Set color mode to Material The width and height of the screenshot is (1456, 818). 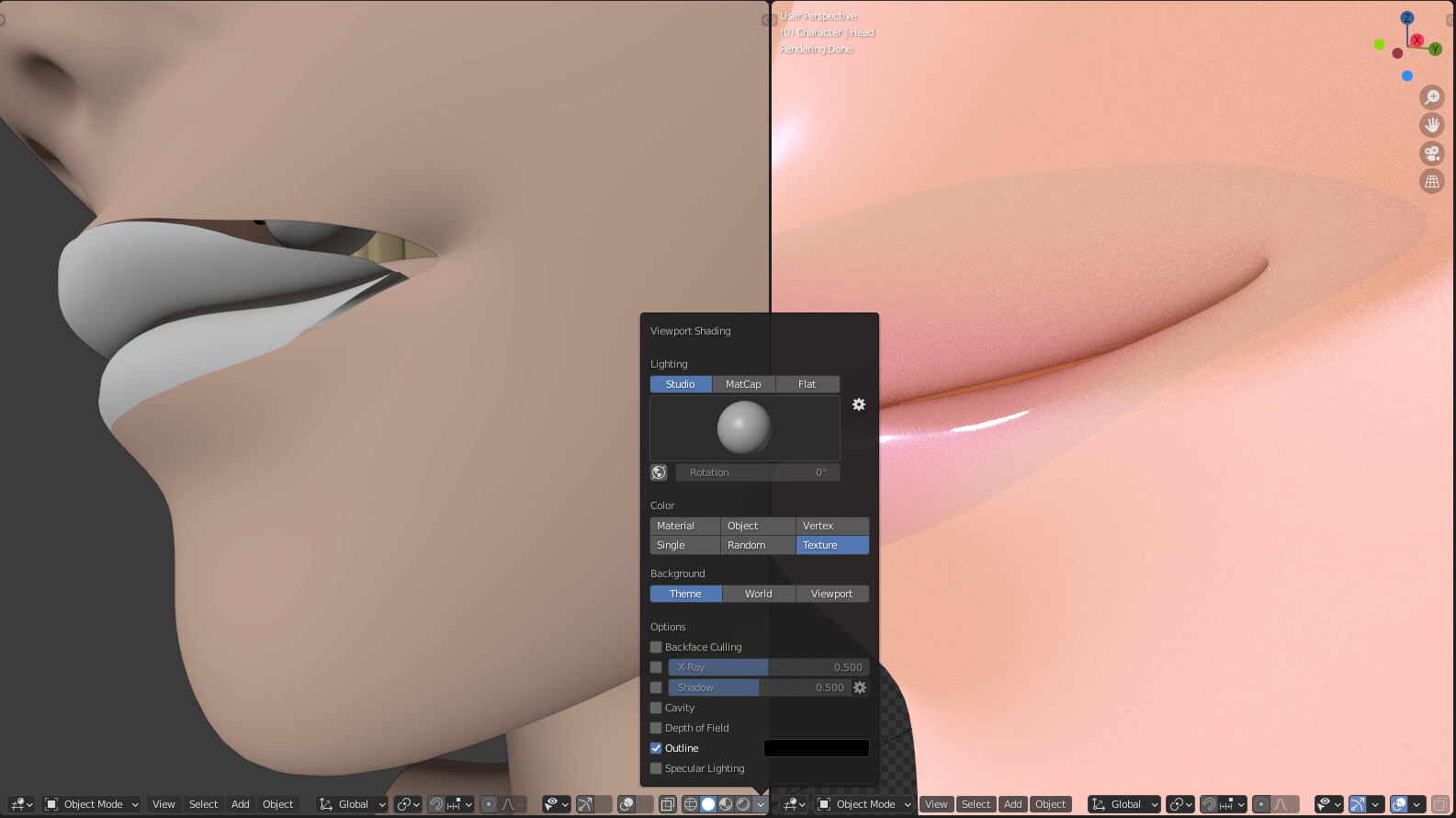click(x=685, y=526)
